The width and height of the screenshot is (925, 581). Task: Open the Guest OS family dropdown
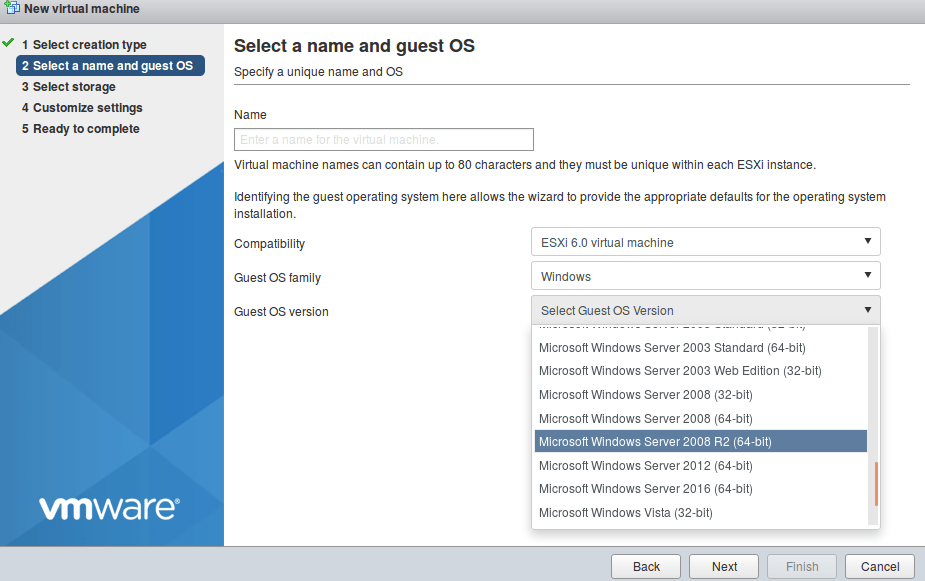[x=706, y=276]
